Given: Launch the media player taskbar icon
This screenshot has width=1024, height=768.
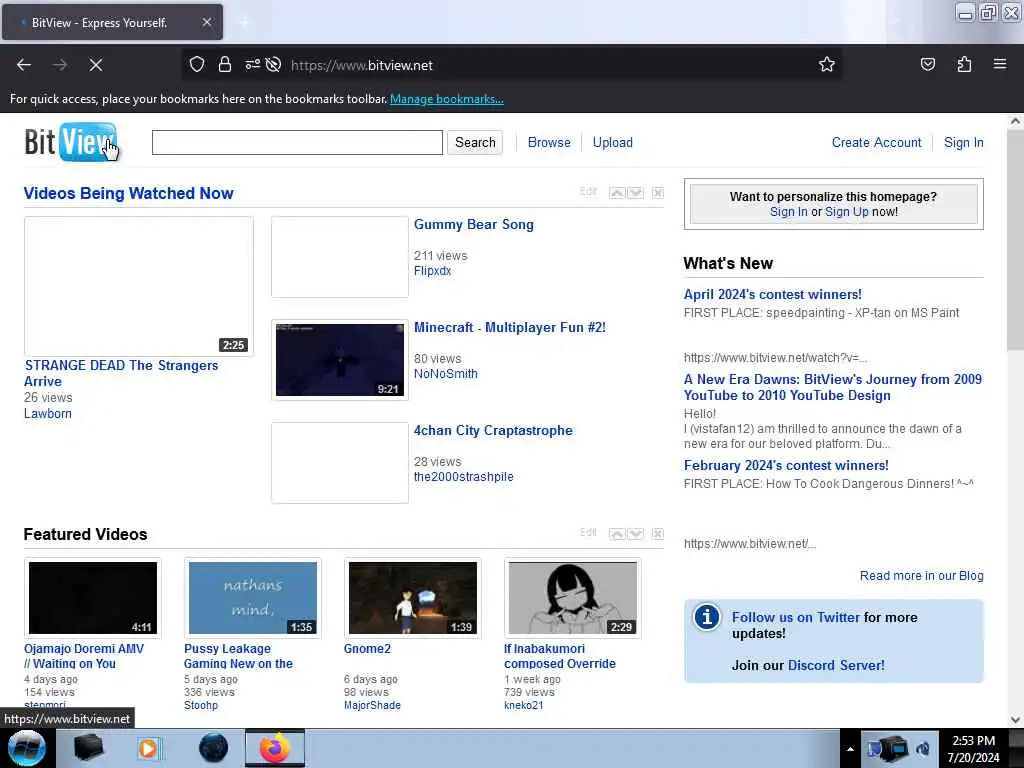Looking at the screenshot, I should (x=148, y=748).
